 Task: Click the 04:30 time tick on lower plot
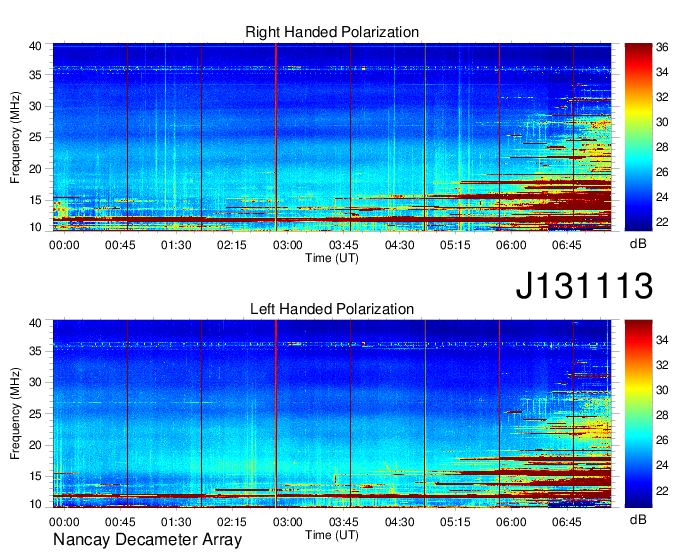[399, 522]
